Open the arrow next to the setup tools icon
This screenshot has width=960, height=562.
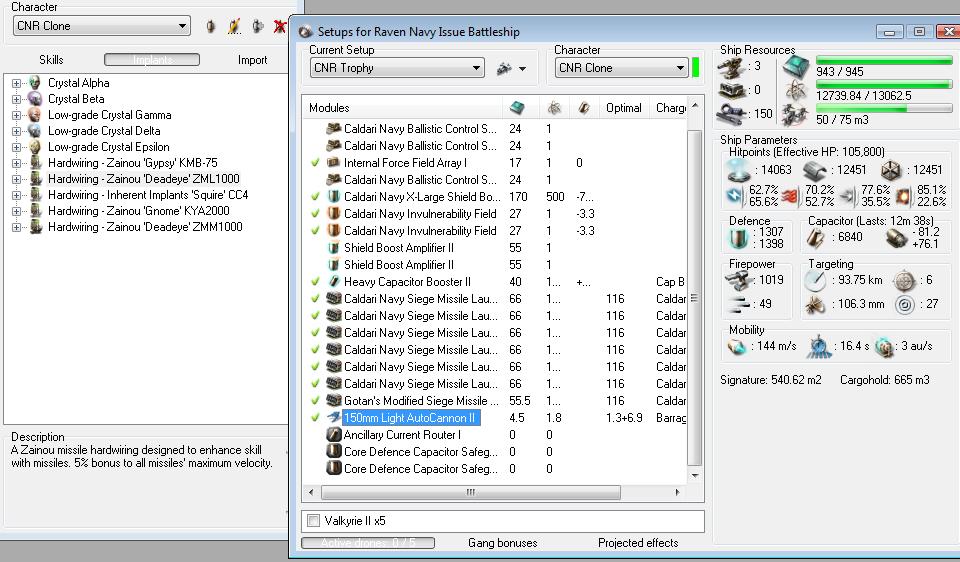(x=522, y=69)
